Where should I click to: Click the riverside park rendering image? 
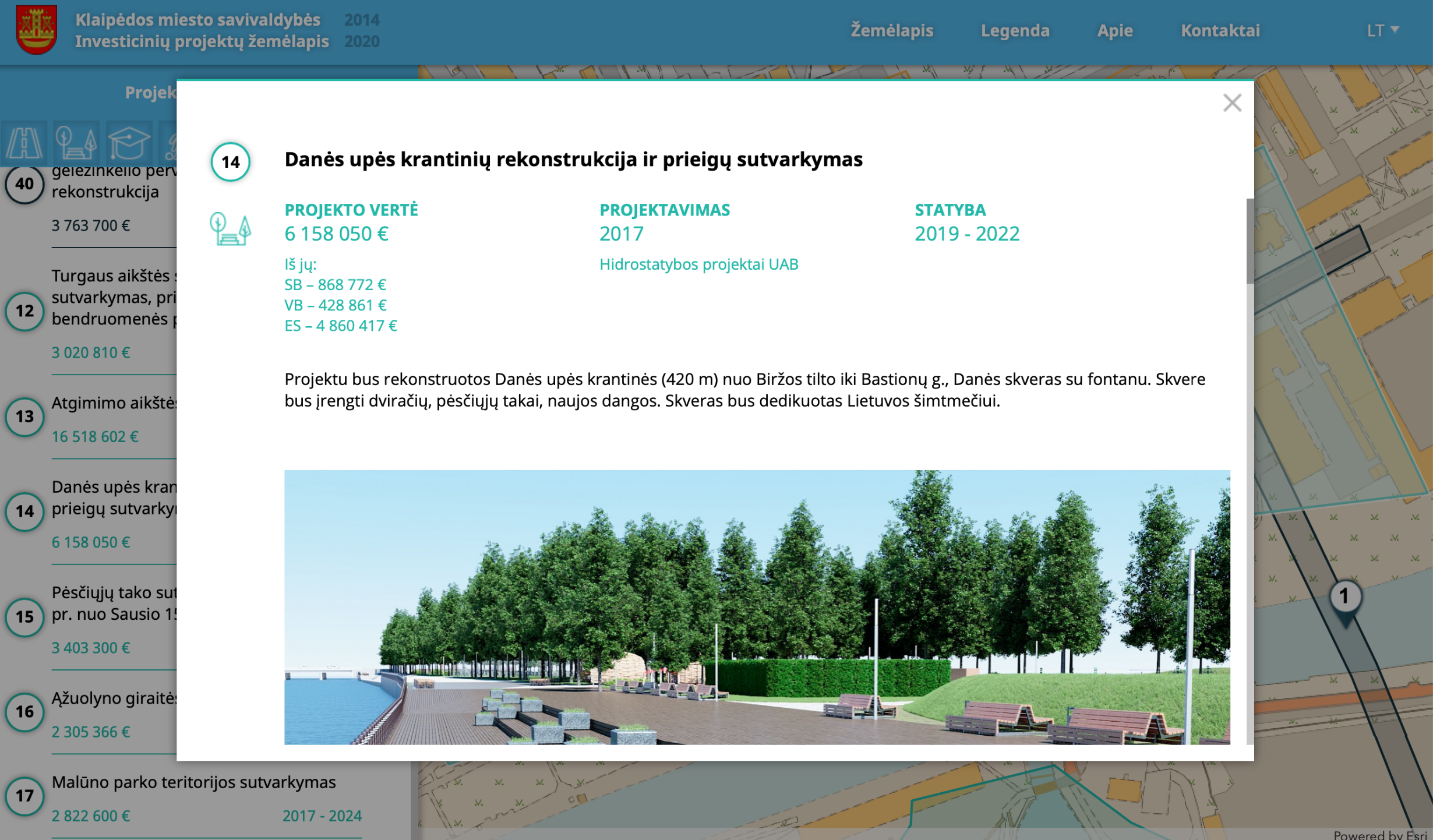[x=757, y=607]
